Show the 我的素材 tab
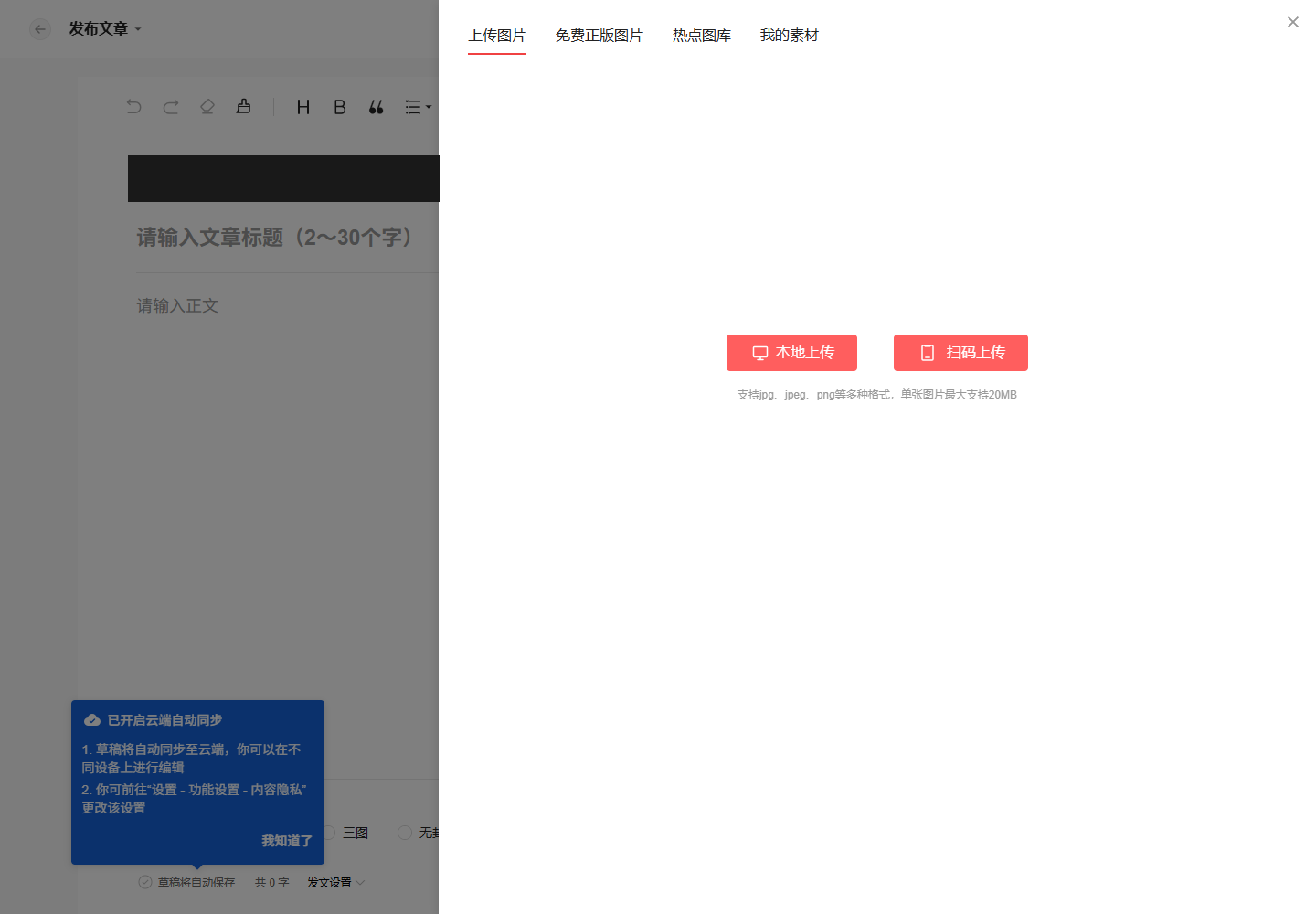 tap(790, 36)
